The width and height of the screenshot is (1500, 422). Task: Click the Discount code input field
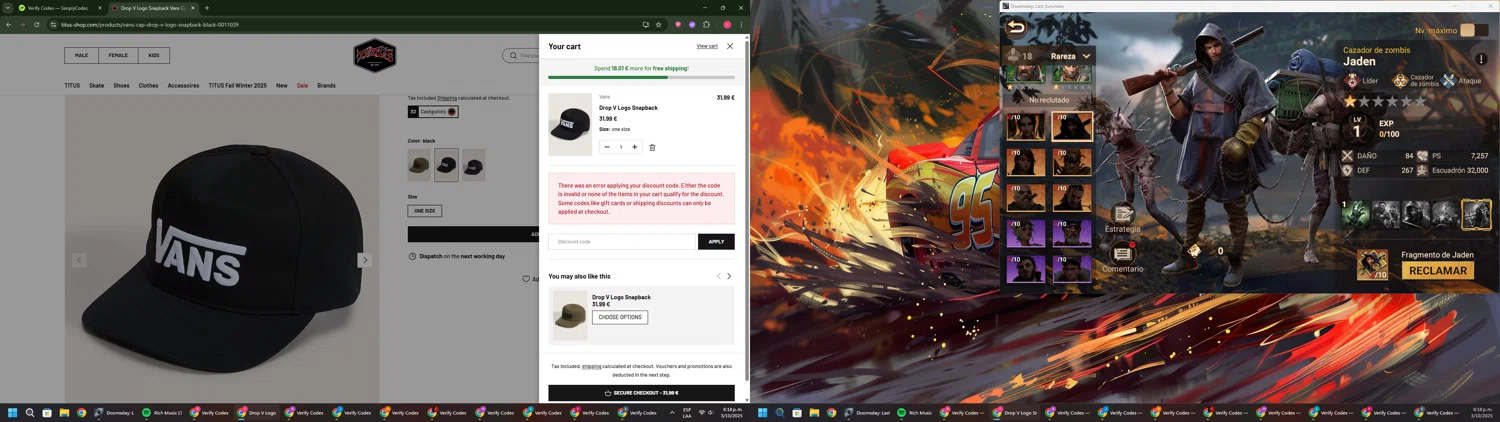coord(621,241)
